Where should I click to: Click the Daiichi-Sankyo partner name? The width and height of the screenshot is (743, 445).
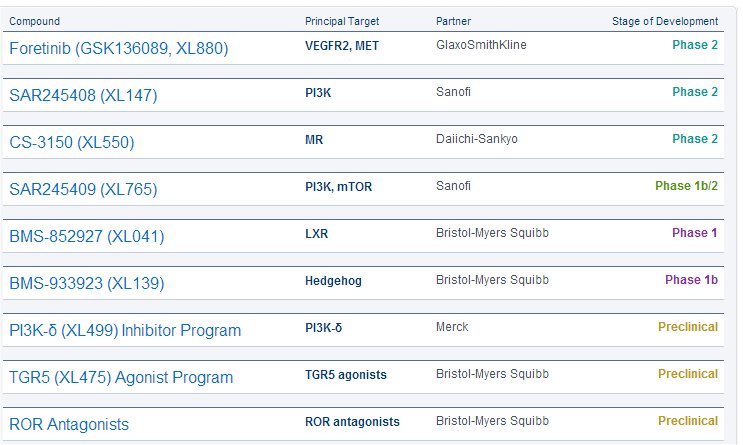[474, 139]
